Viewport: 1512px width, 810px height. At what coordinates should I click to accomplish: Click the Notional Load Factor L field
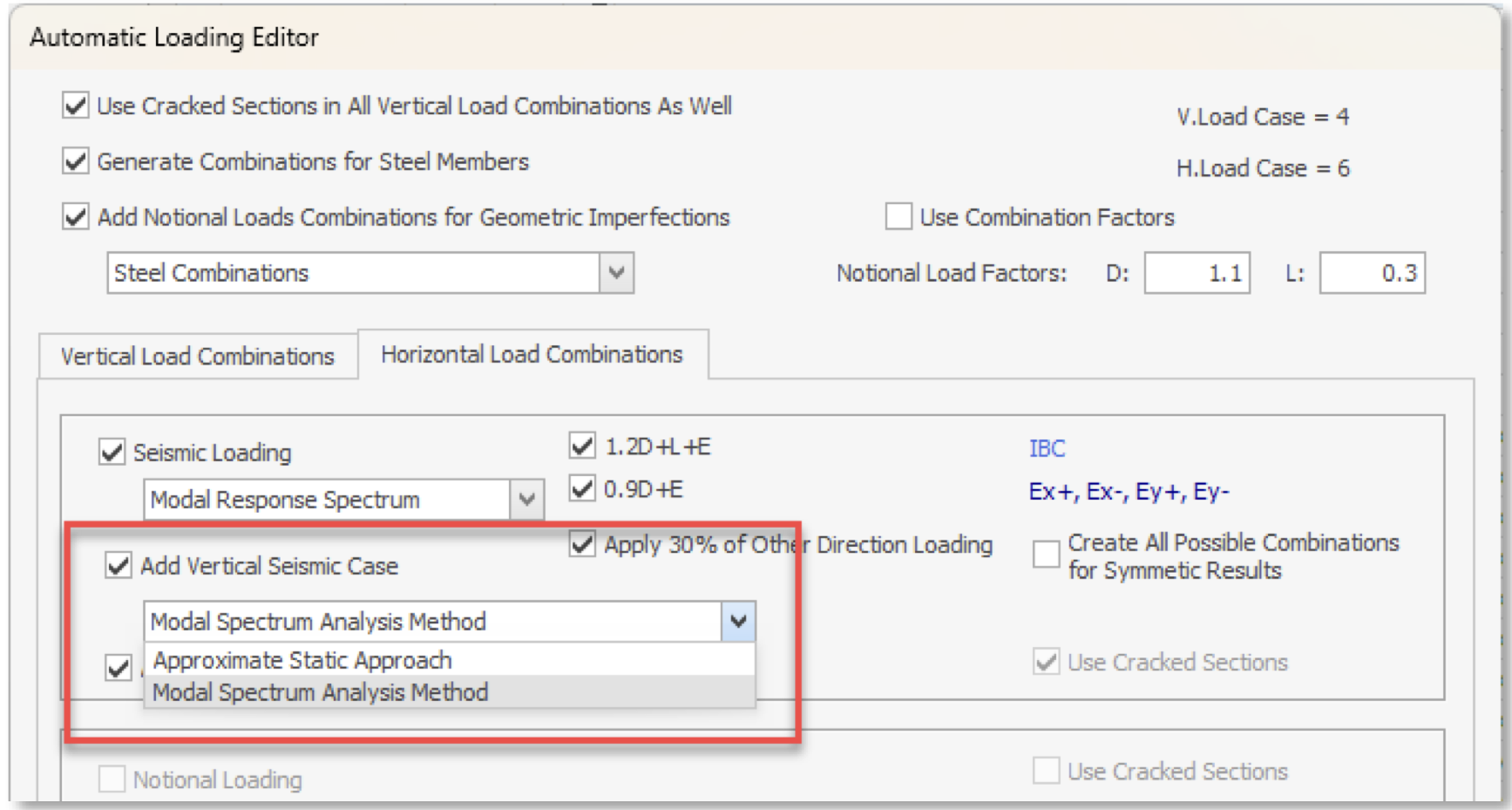(1372, 274)
